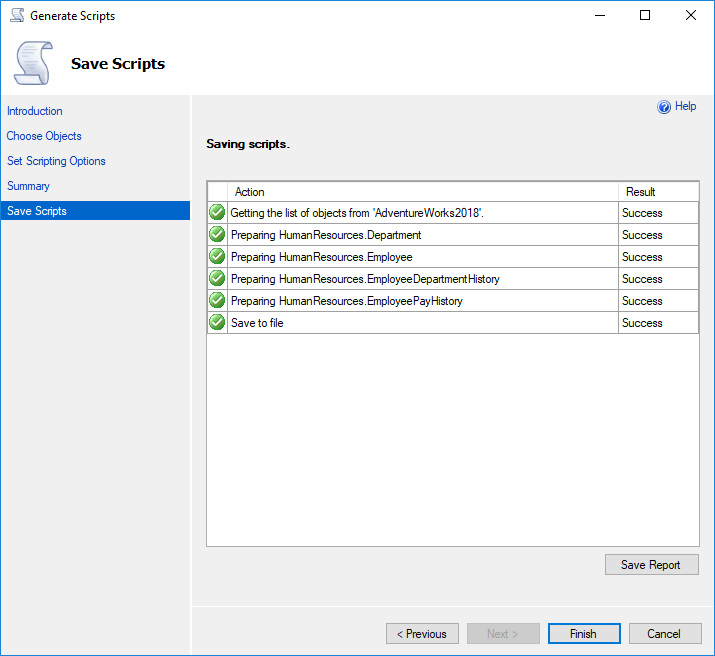
Task: Go to the Choose Objects step
Action: tap(44, 136)
